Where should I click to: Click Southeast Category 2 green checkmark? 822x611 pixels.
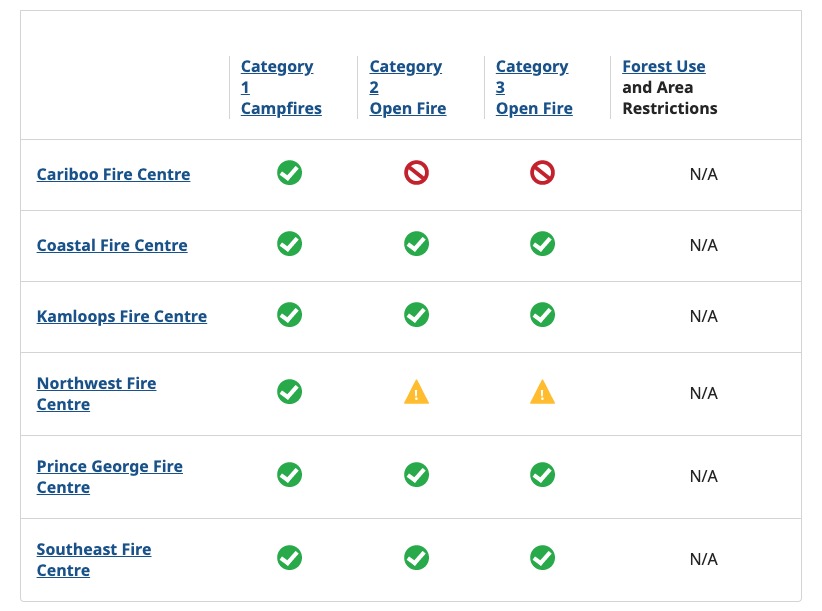[416, 558]
